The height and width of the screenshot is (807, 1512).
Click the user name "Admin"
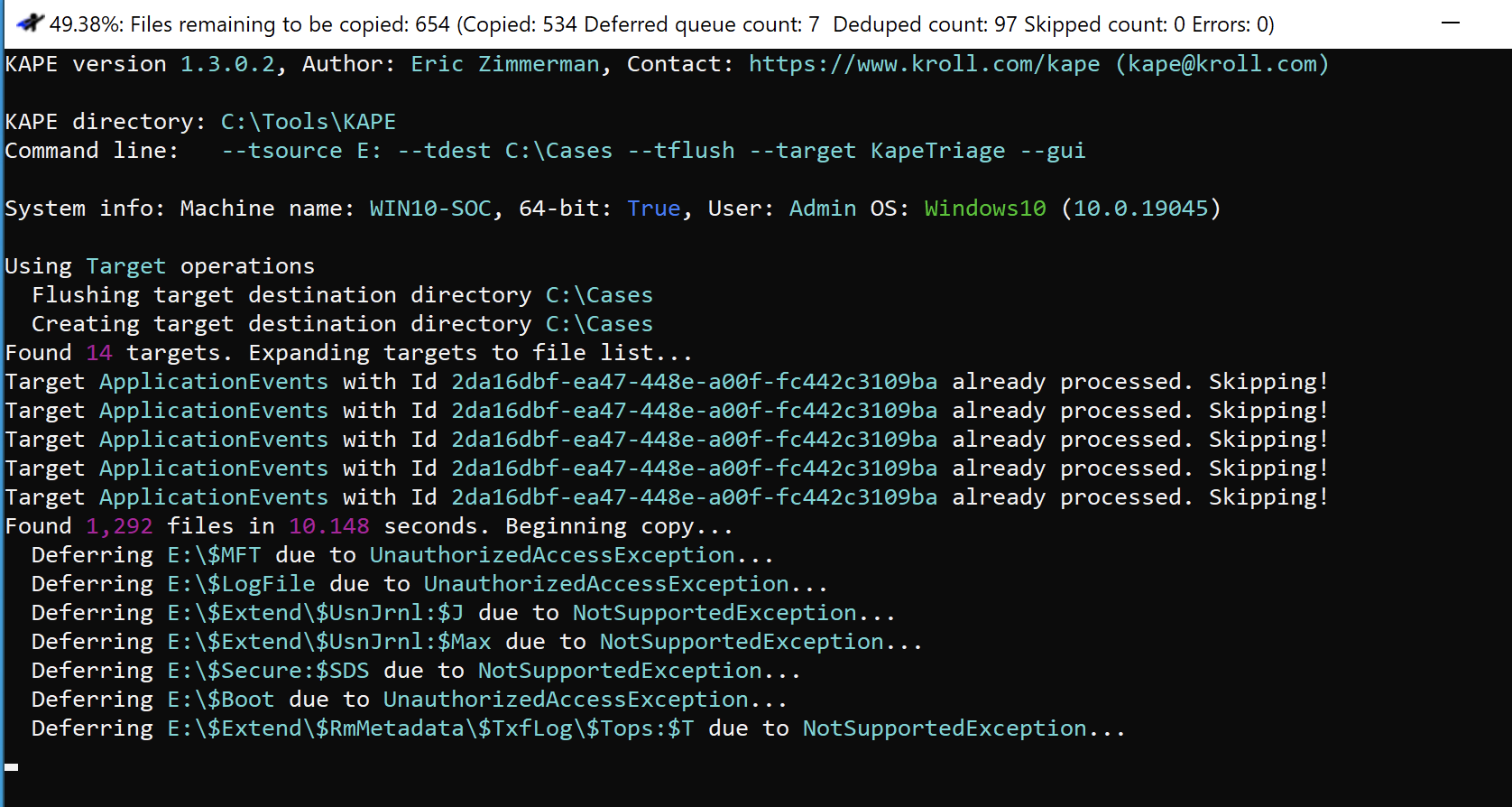tap(823, 209)
